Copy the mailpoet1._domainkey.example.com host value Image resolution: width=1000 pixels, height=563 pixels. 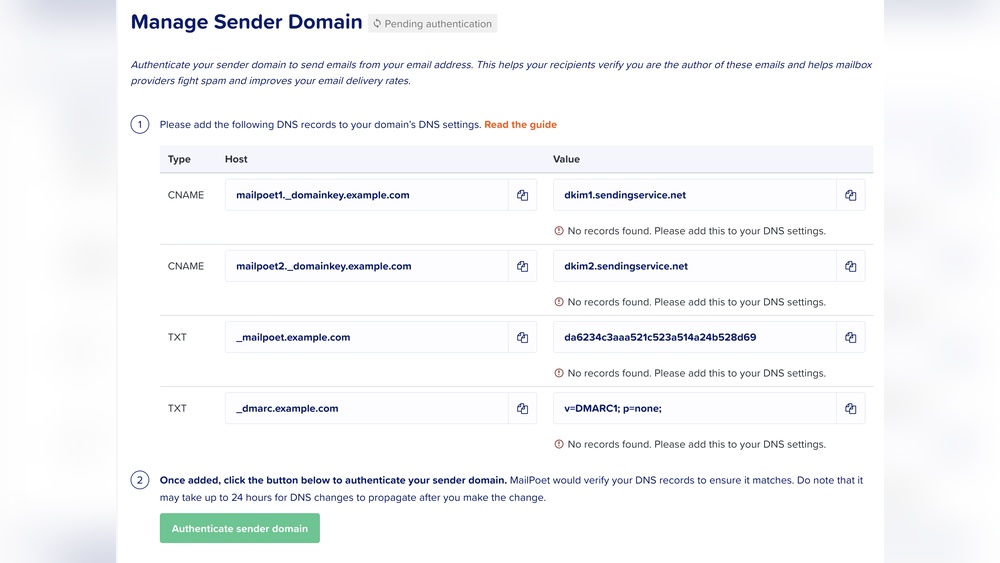pyautogui.click(x=522, y=195)
